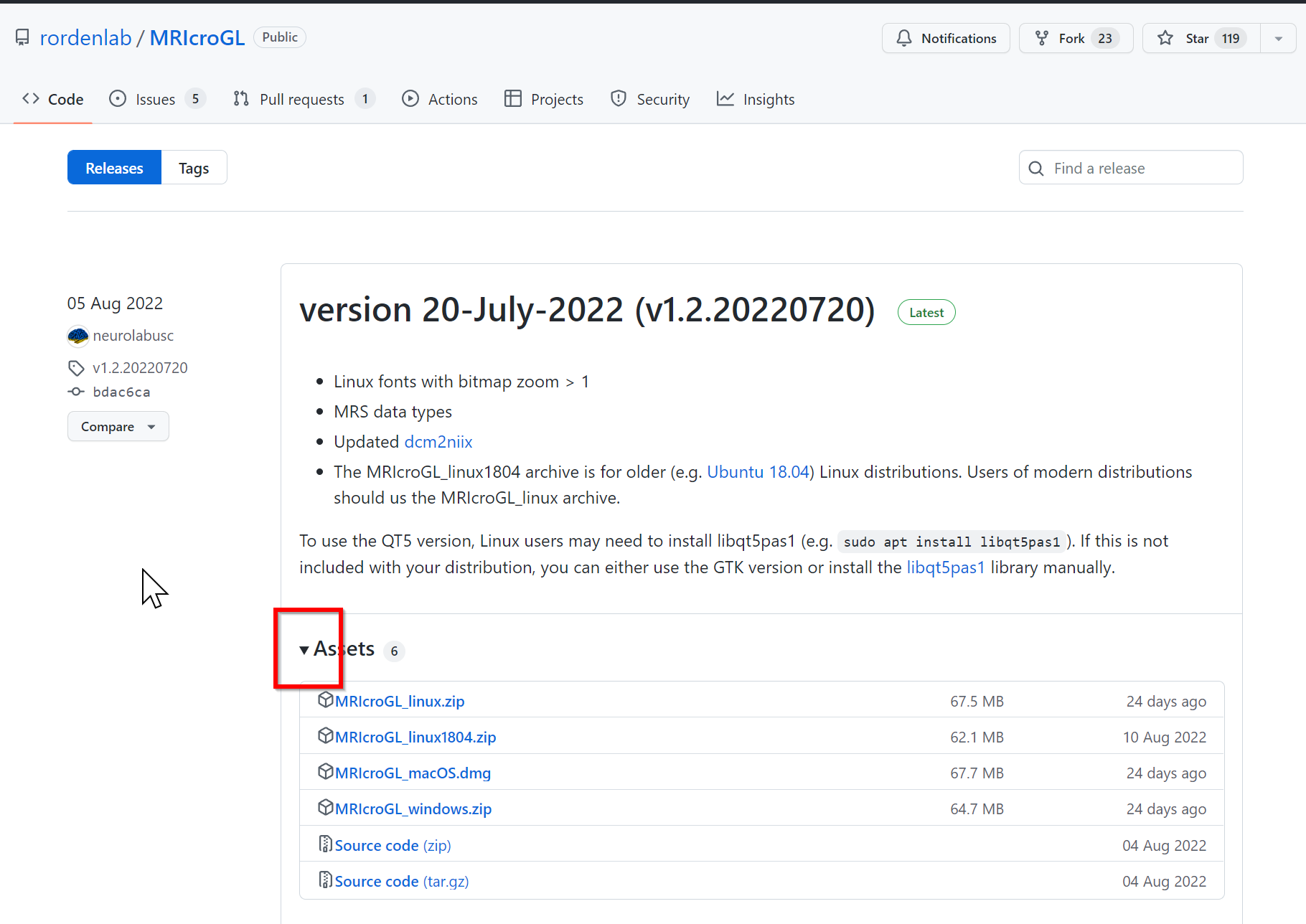The width and height of the screenshot is (1306, 924).
Task: Click the 10 Aug 2022 date text
Action: point(1165,737)
